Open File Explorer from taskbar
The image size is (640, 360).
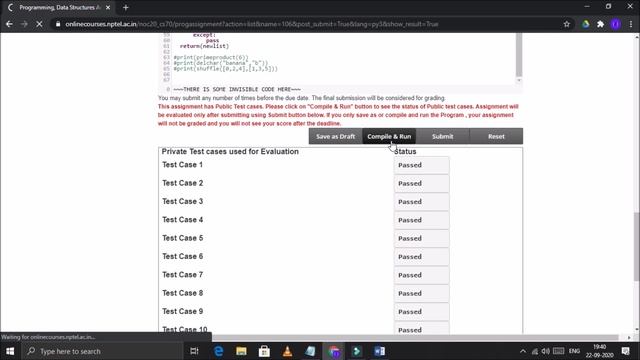coord(241,351)
